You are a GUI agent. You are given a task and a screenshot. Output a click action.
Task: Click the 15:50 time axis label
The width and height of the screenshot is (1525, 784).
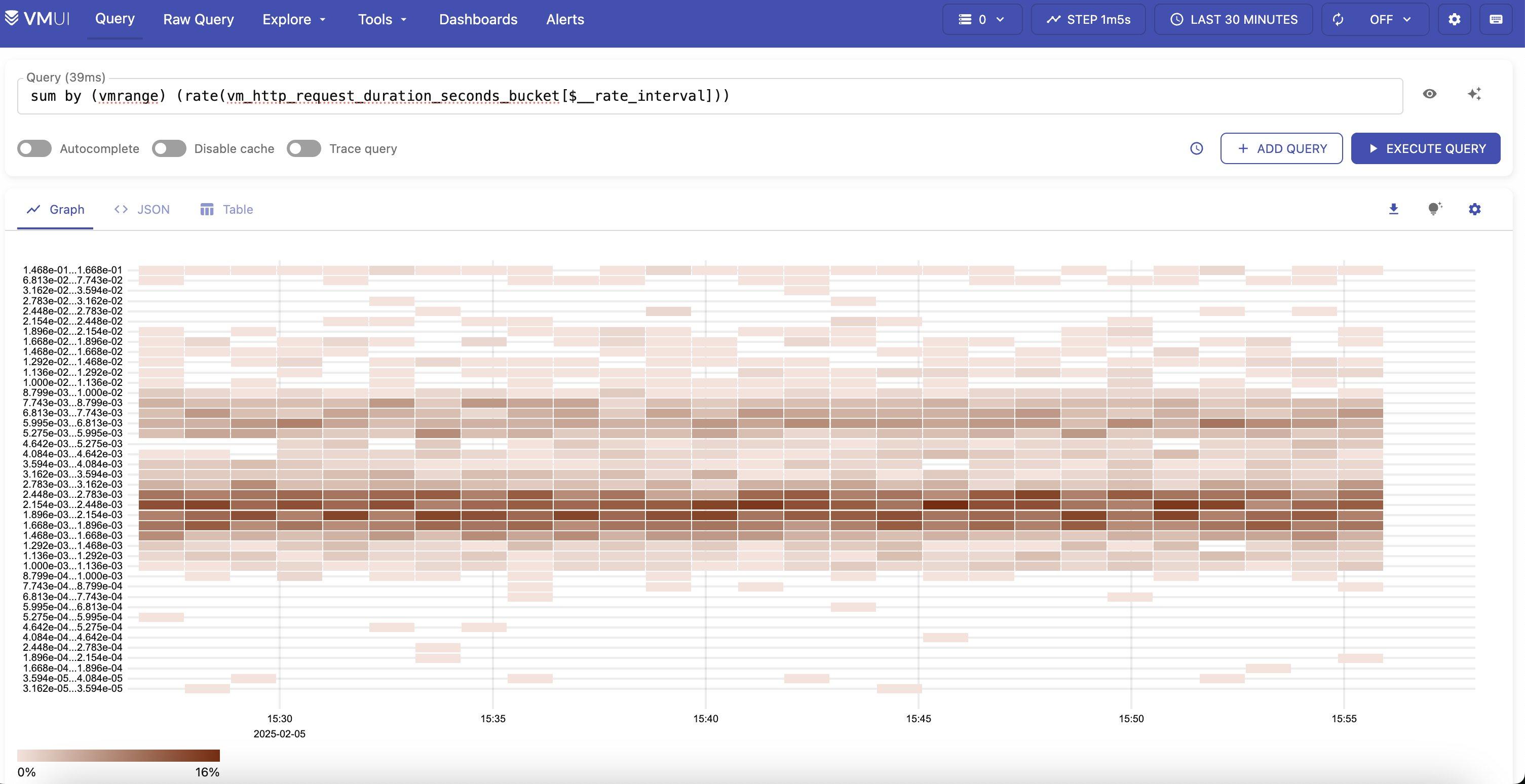[x=1131, y=719]
